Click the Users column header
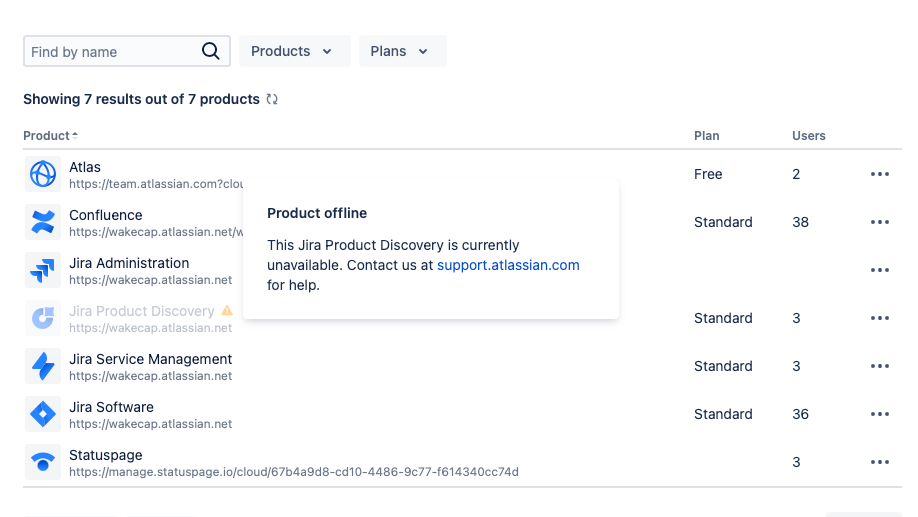 tap(809, 135)
